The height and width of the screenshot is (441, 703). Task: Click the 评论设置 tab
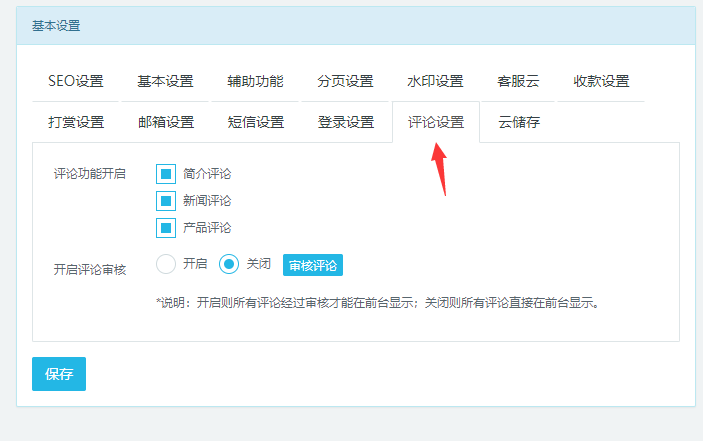435,123
